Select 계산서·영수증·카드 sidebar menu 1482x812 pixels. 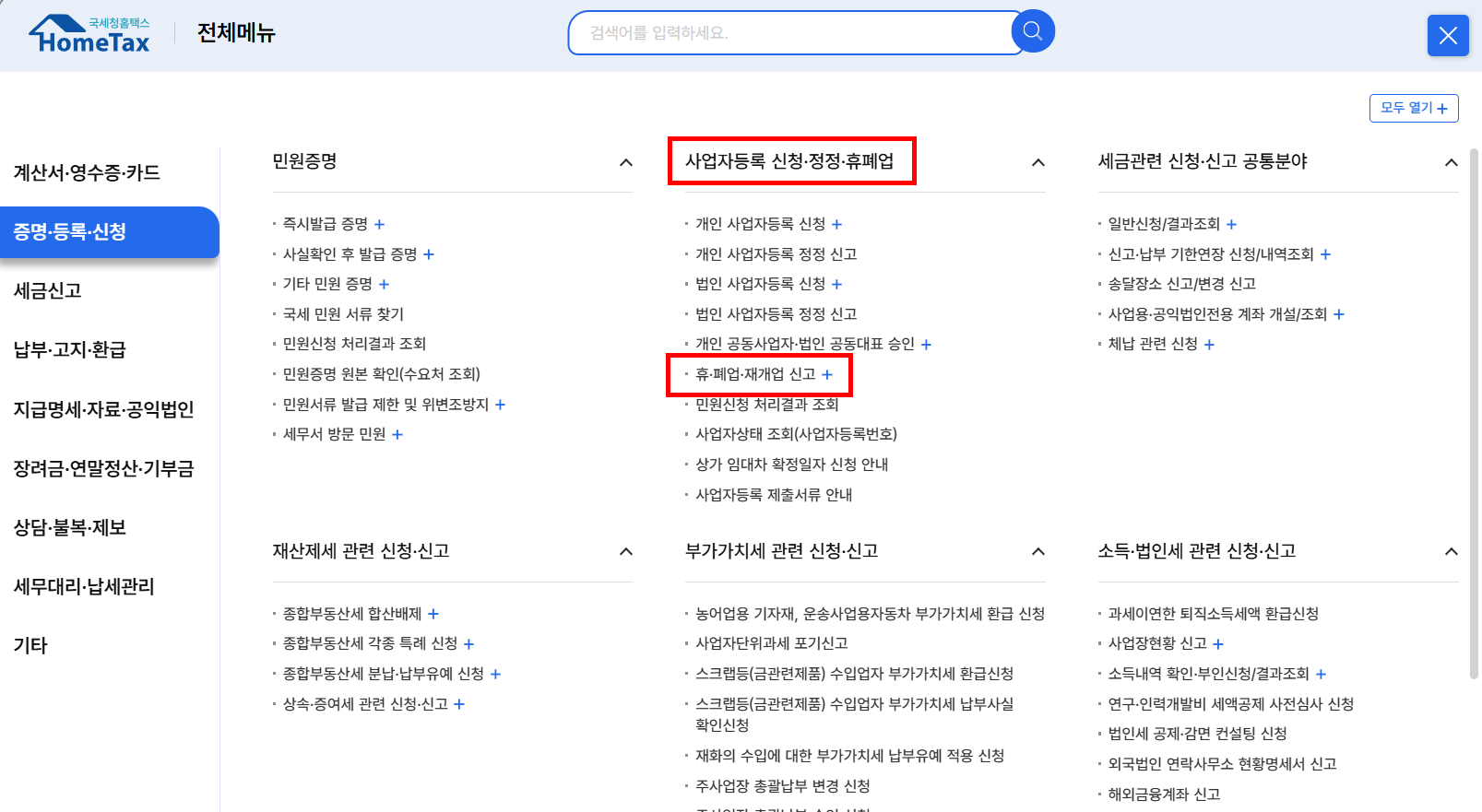[x=87, y=172]
